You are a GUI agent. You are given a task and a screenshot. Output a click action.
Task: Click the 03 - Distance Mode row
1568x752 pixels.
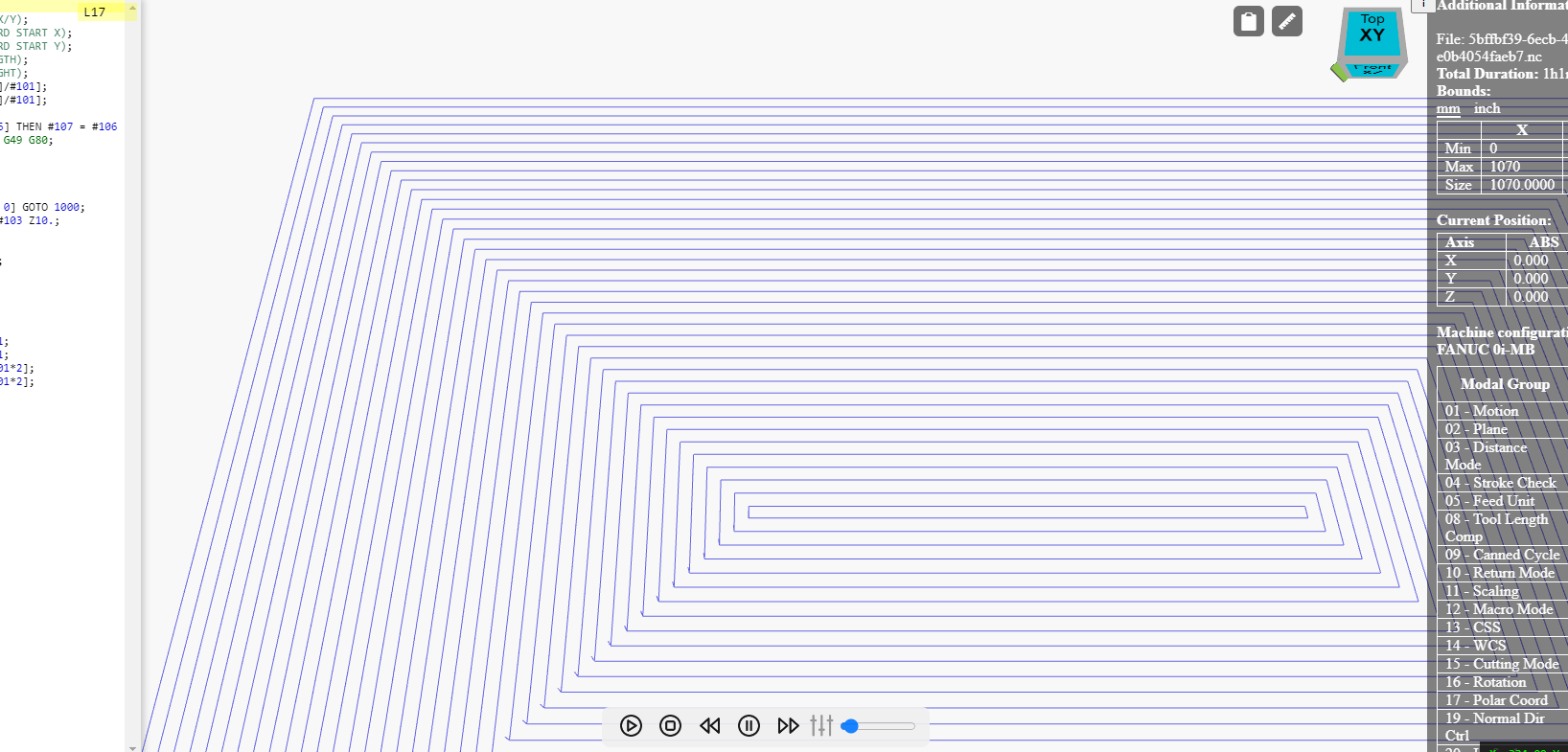[1503, 456]
